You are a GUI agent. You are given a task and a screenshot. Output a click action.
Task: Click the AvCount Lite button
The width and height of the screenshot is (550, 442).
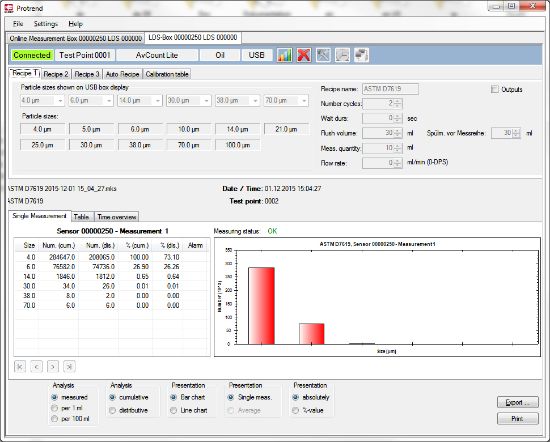pos(157,55)
